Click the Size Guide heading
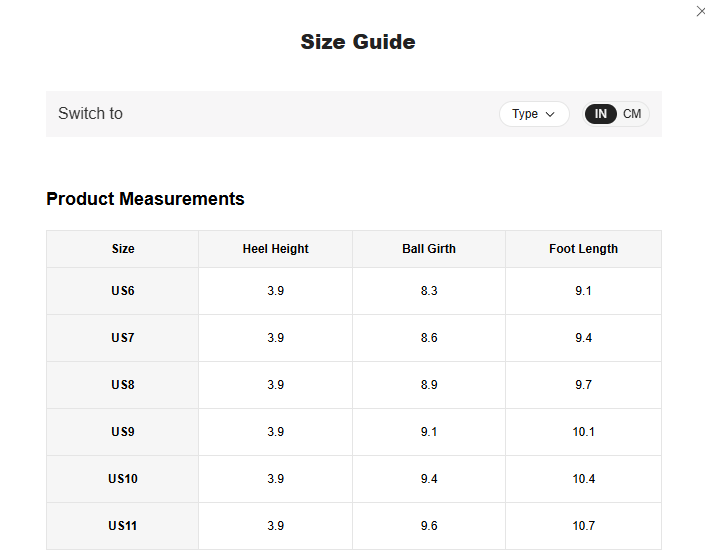Image resolution: width=705 pixels, height=559 pixels. 358,42
